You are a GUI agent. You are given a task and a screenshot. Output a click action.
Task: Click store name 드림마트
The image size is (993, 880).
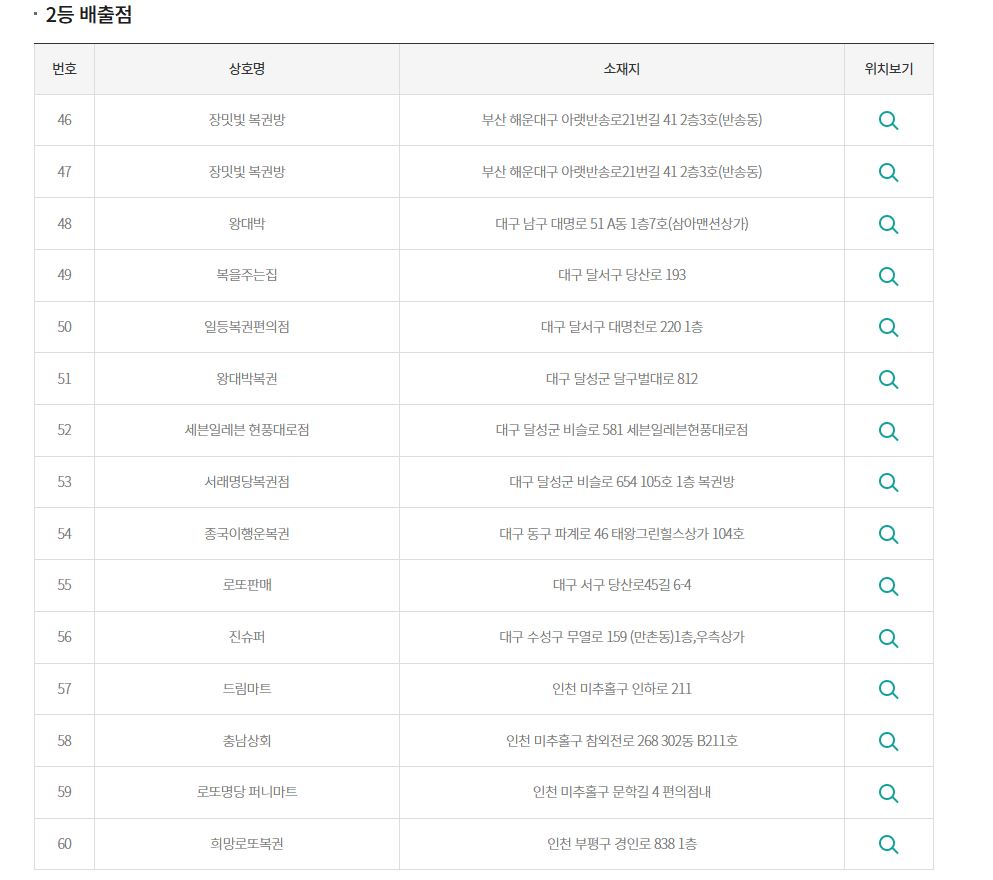tap(247, 689)
